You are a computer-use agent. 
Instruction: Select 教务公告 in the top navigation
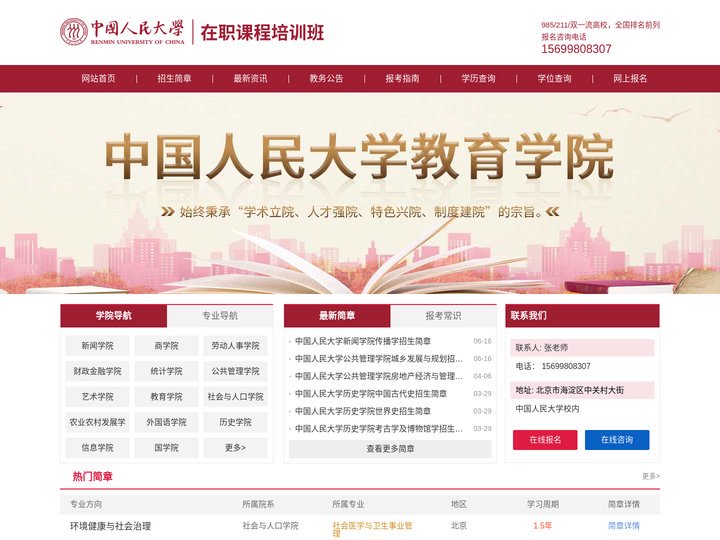click(x=326, y=79)
